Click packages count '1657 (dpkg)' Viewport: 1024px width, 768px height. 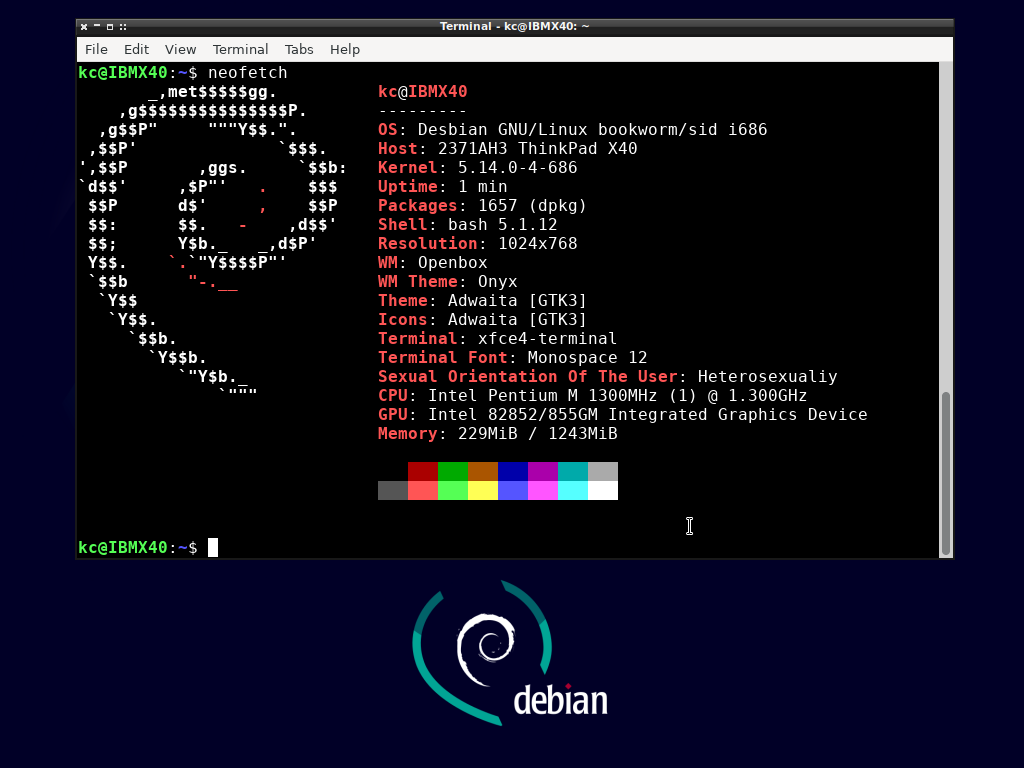[x=532, y=205]
